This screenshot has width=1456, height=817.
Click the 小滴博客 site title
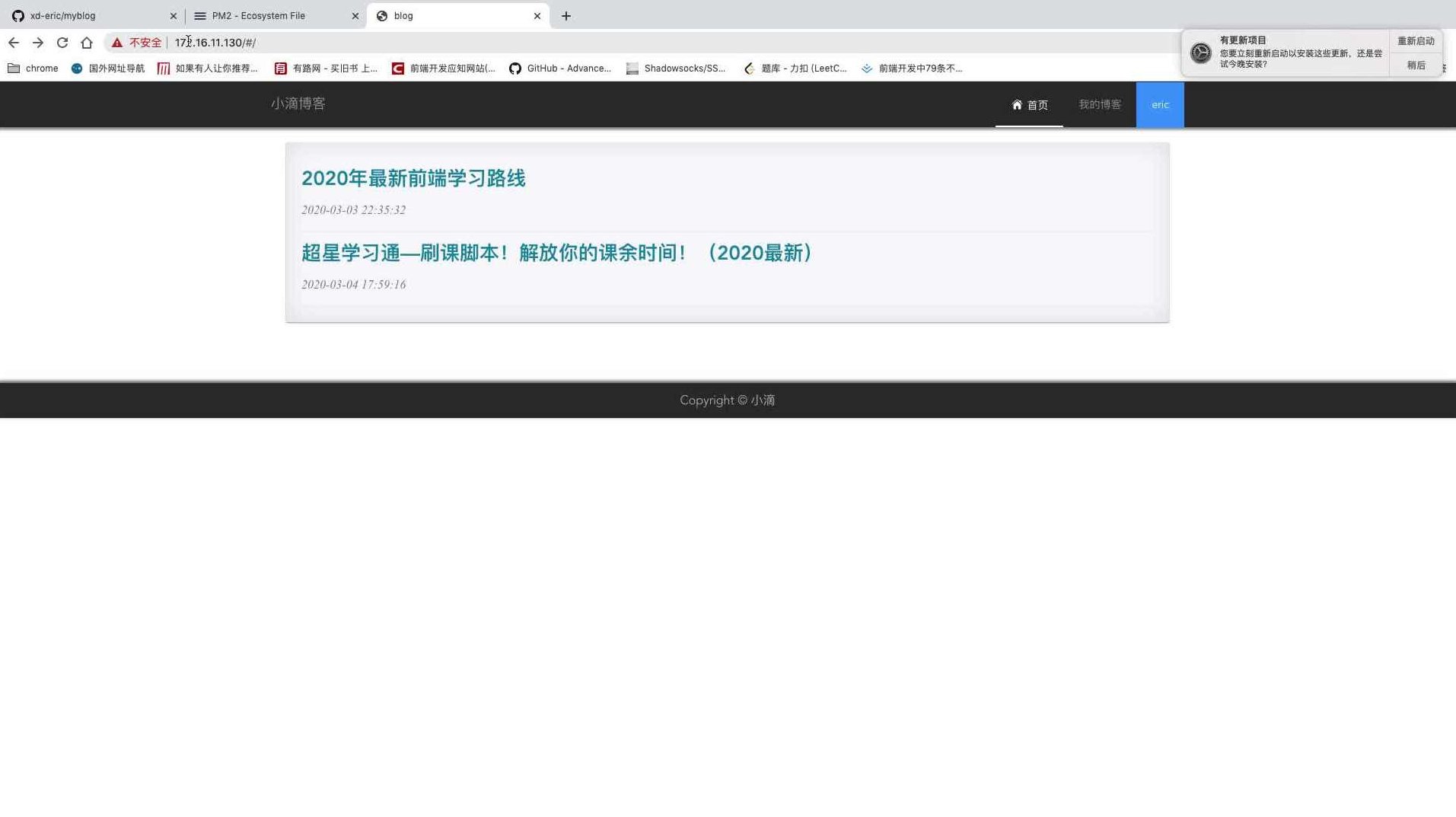pyautogui.click(x=298, y=104)
